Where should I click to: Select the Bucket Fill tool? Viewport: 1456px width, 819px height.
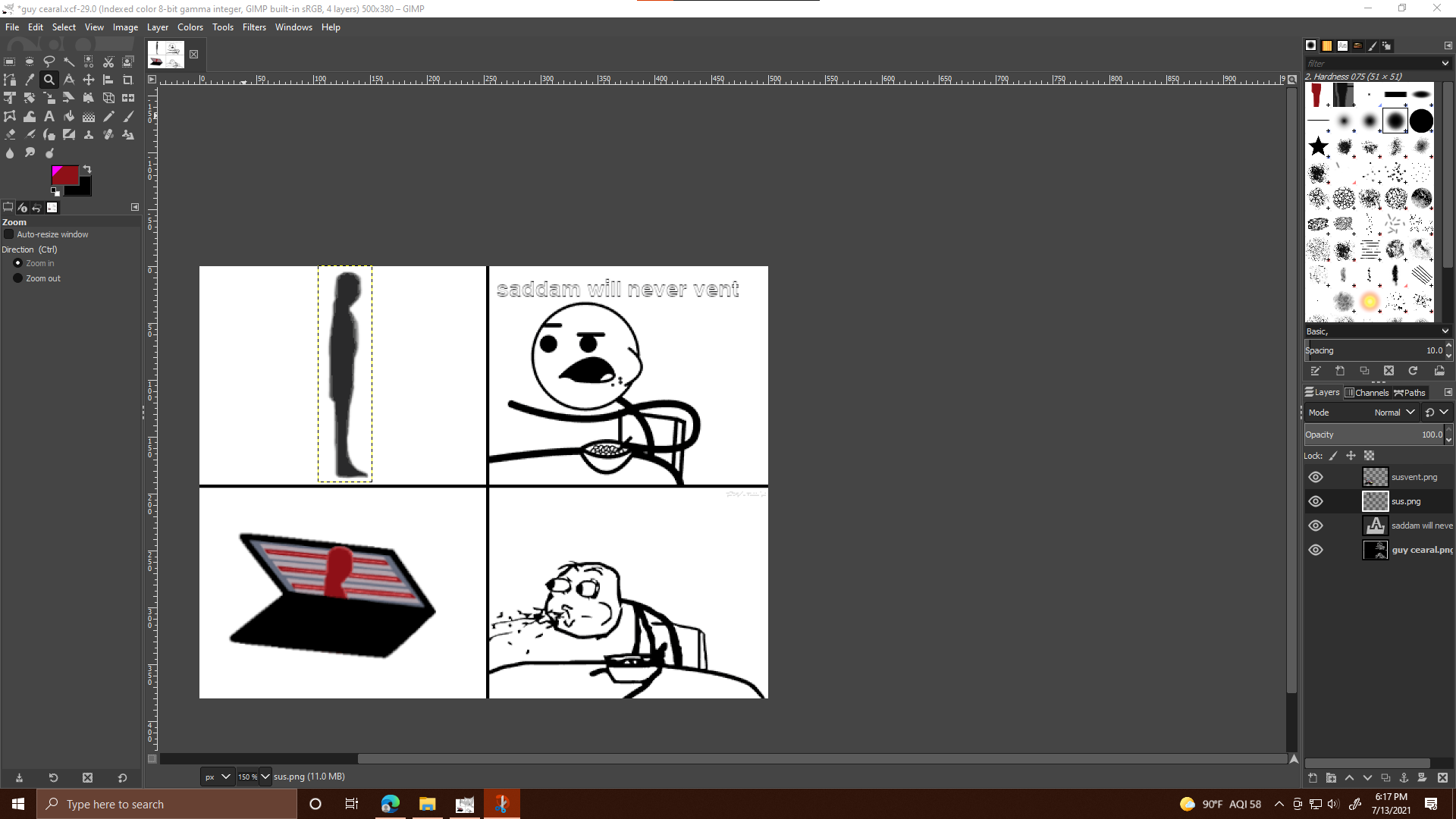pos(69,116)
